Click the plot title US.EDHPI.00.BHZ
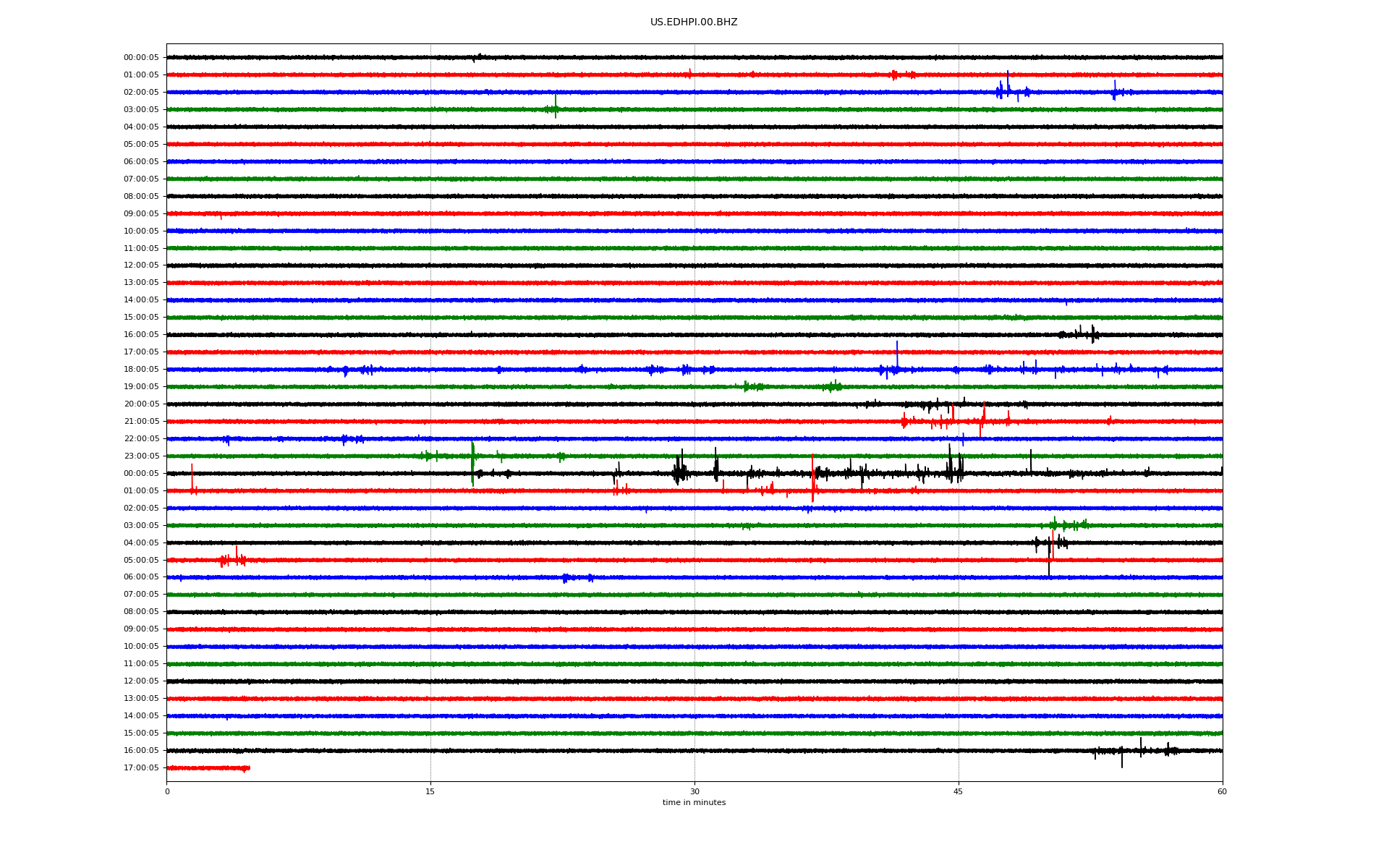 point(693,22)
